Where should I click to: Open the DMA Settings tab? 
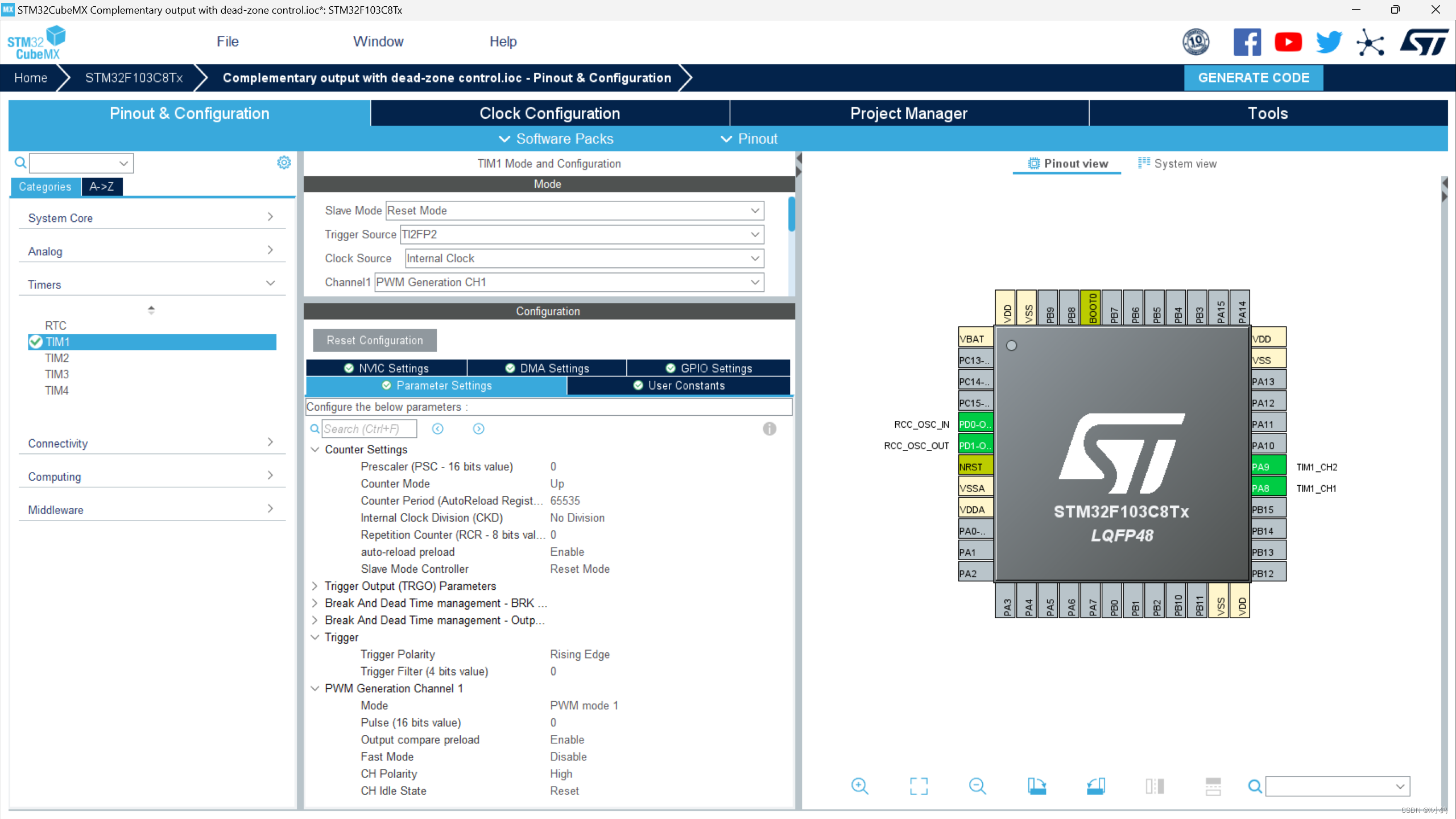tap(547, 368)
